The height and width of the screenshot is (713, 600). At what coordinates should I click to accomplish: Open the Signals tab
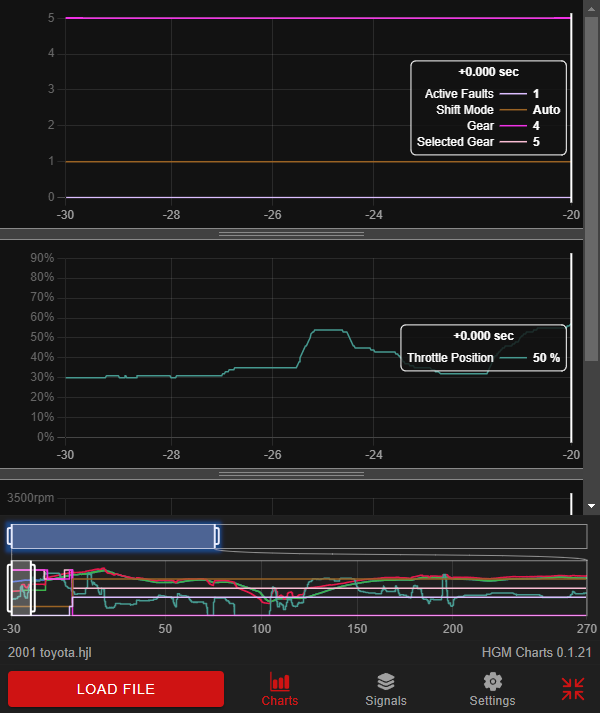tap(386, 690)
